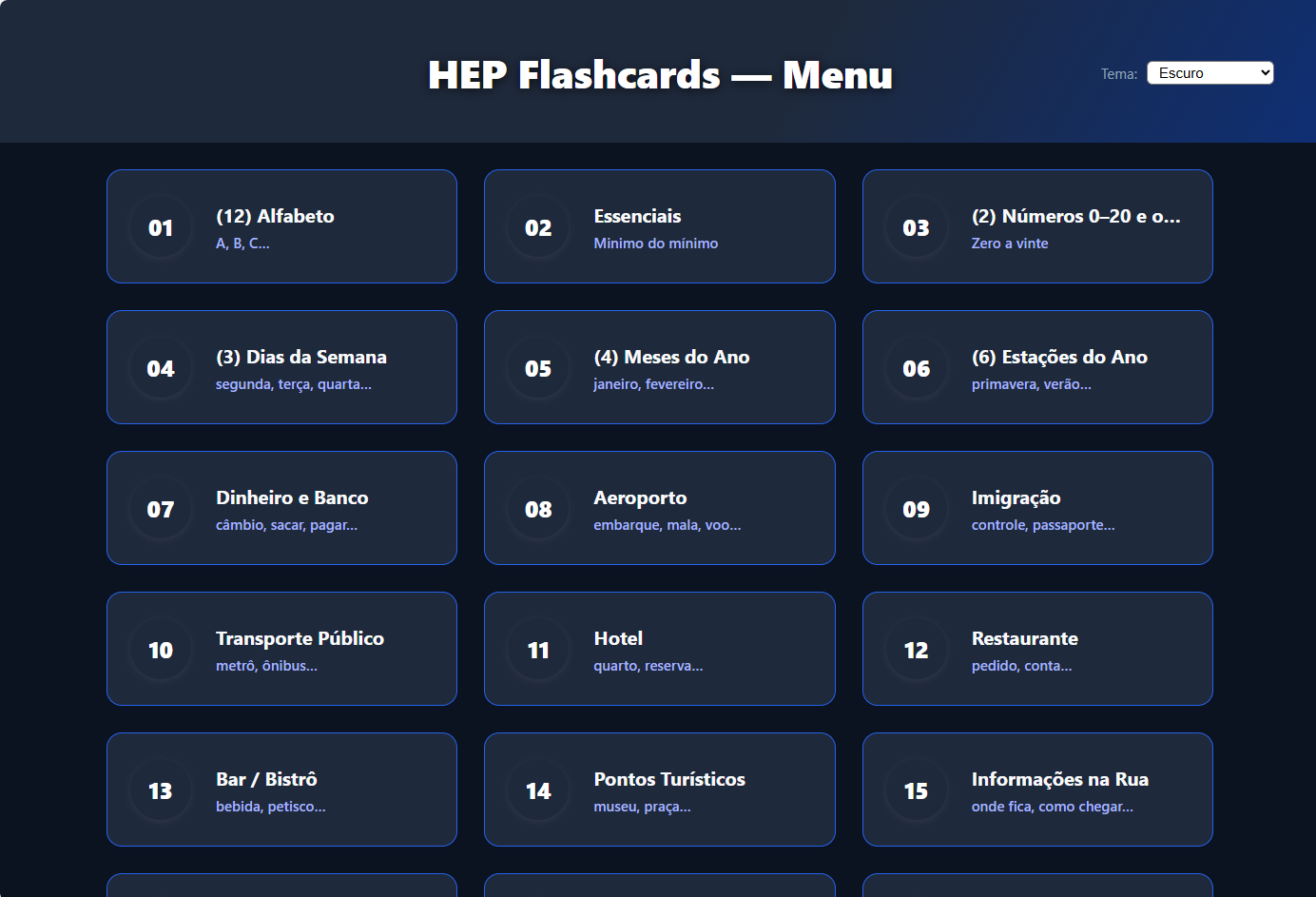Open the Dias da Semana flashcard deck

(300, 357)
